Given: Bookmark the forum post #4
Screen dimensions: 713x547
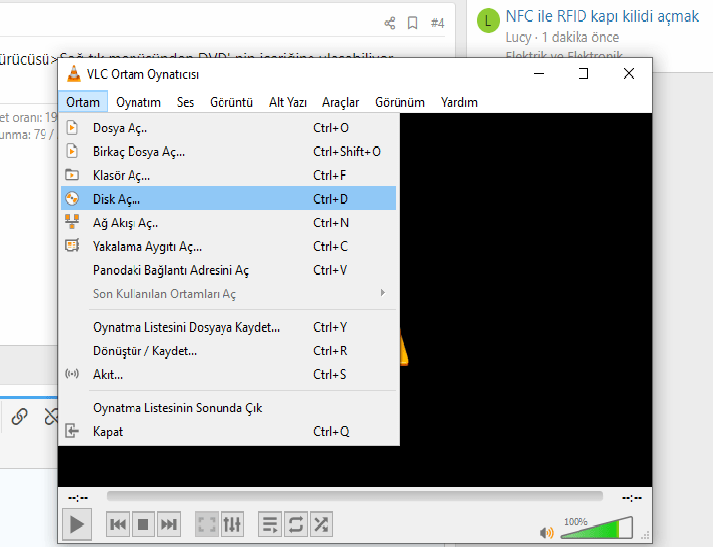Looking at the screenshot, I should pos(412,23).
